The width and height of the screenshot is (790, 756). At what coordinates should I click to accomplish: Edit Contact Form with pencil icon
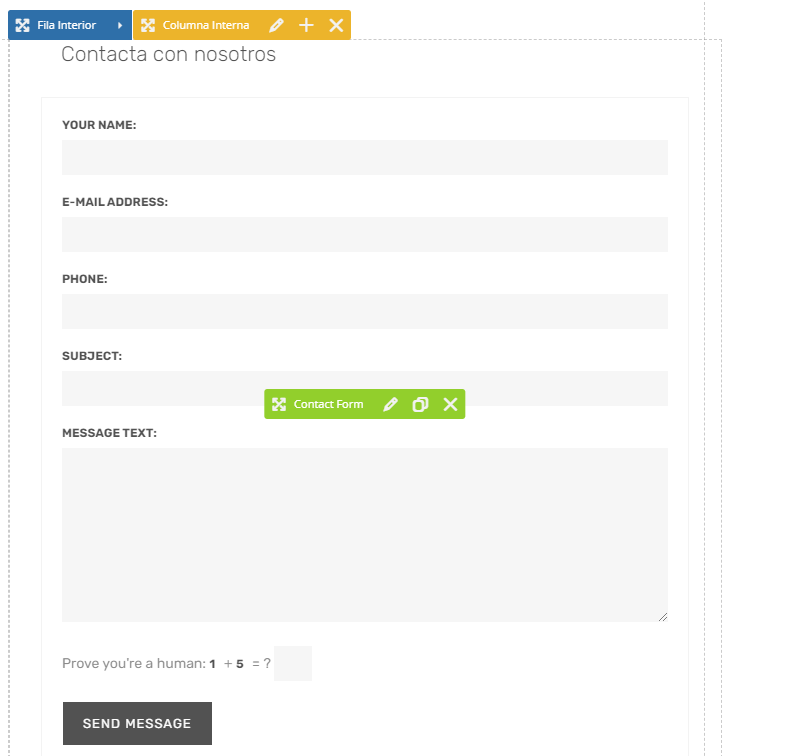390,404
